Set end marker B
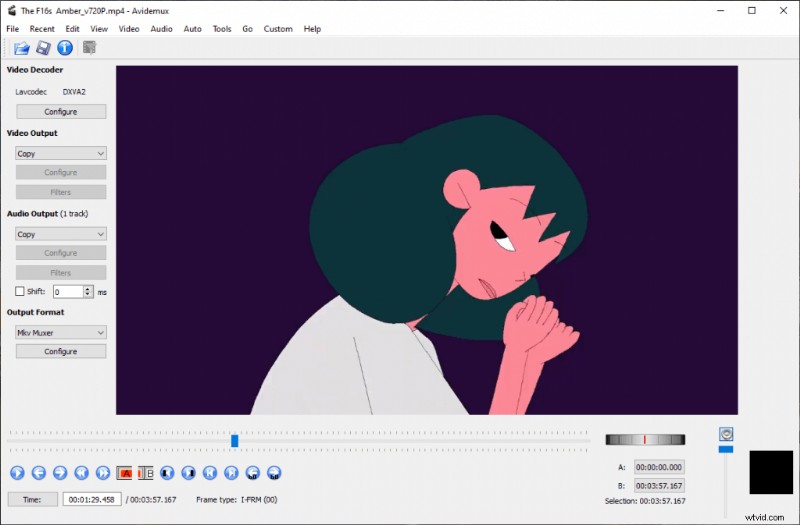The height and width of the screenshot is (525, 800). (x=146, y=473)
